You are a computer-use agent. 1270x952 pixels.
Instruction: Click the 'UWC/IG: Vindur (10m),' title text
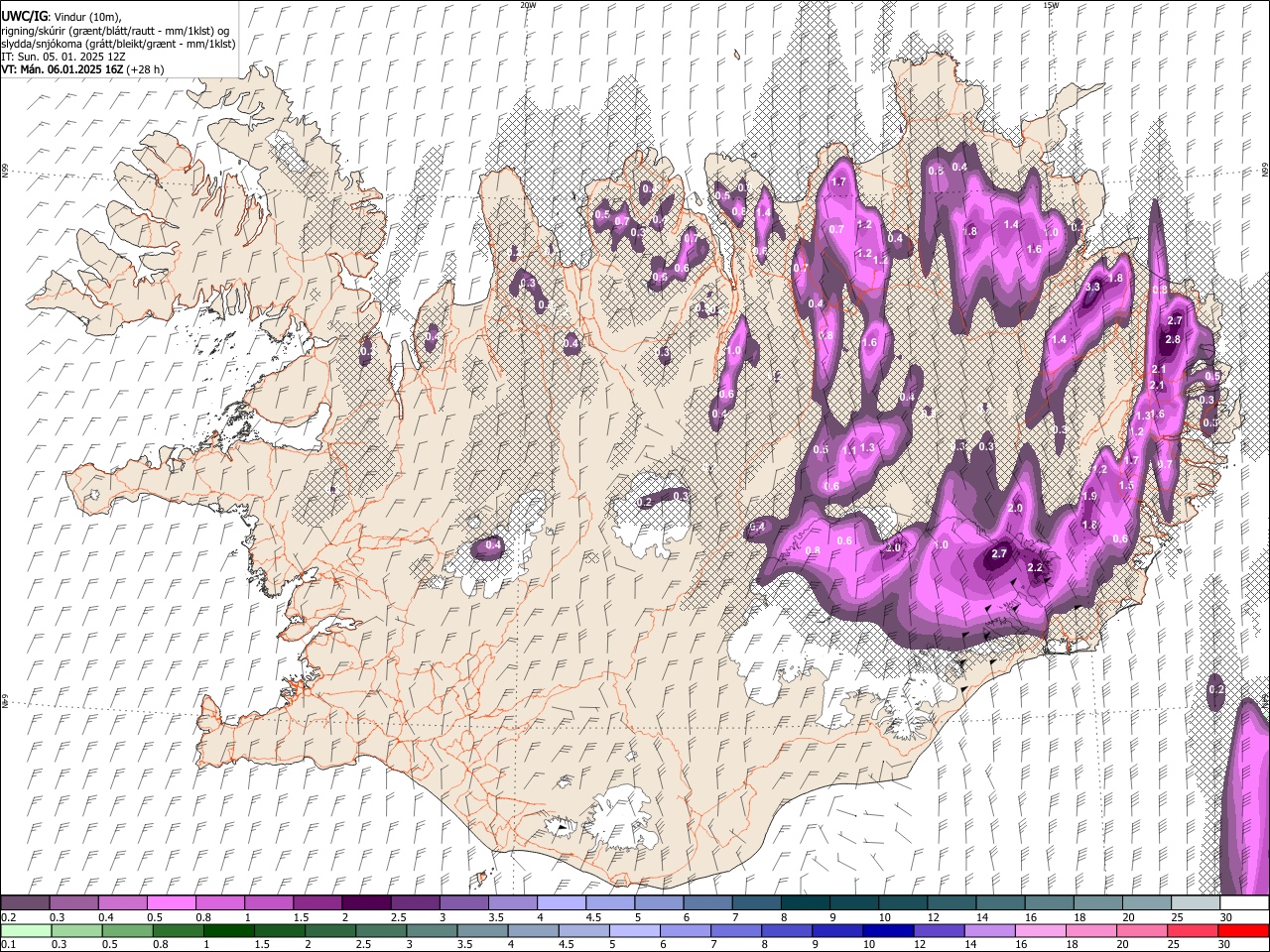point(62,17)
